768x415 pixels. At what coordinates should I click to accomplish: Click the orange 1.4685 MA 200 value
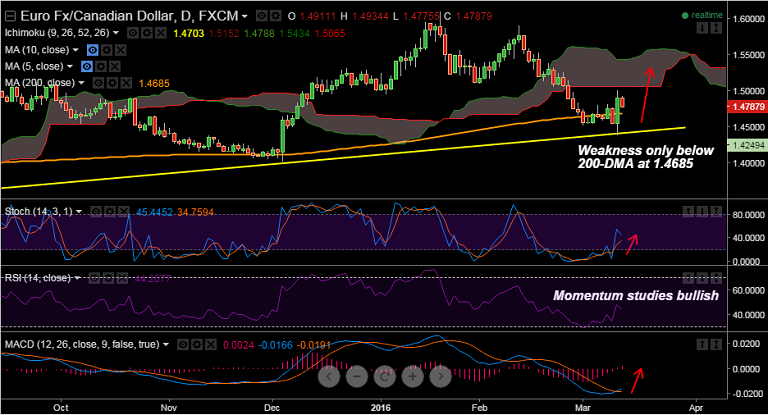click(x=154, y=84)
